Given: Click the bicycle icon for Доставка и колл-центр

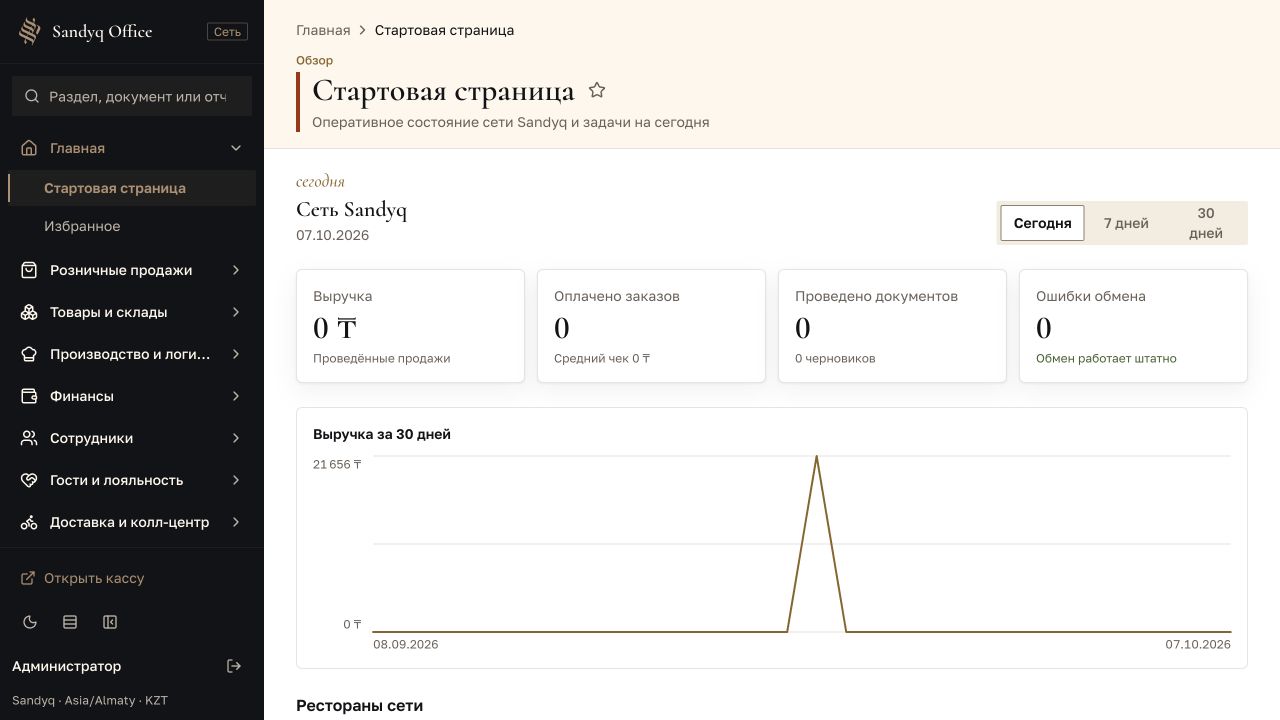Looking at the screenshot, I should pos(29,522).
